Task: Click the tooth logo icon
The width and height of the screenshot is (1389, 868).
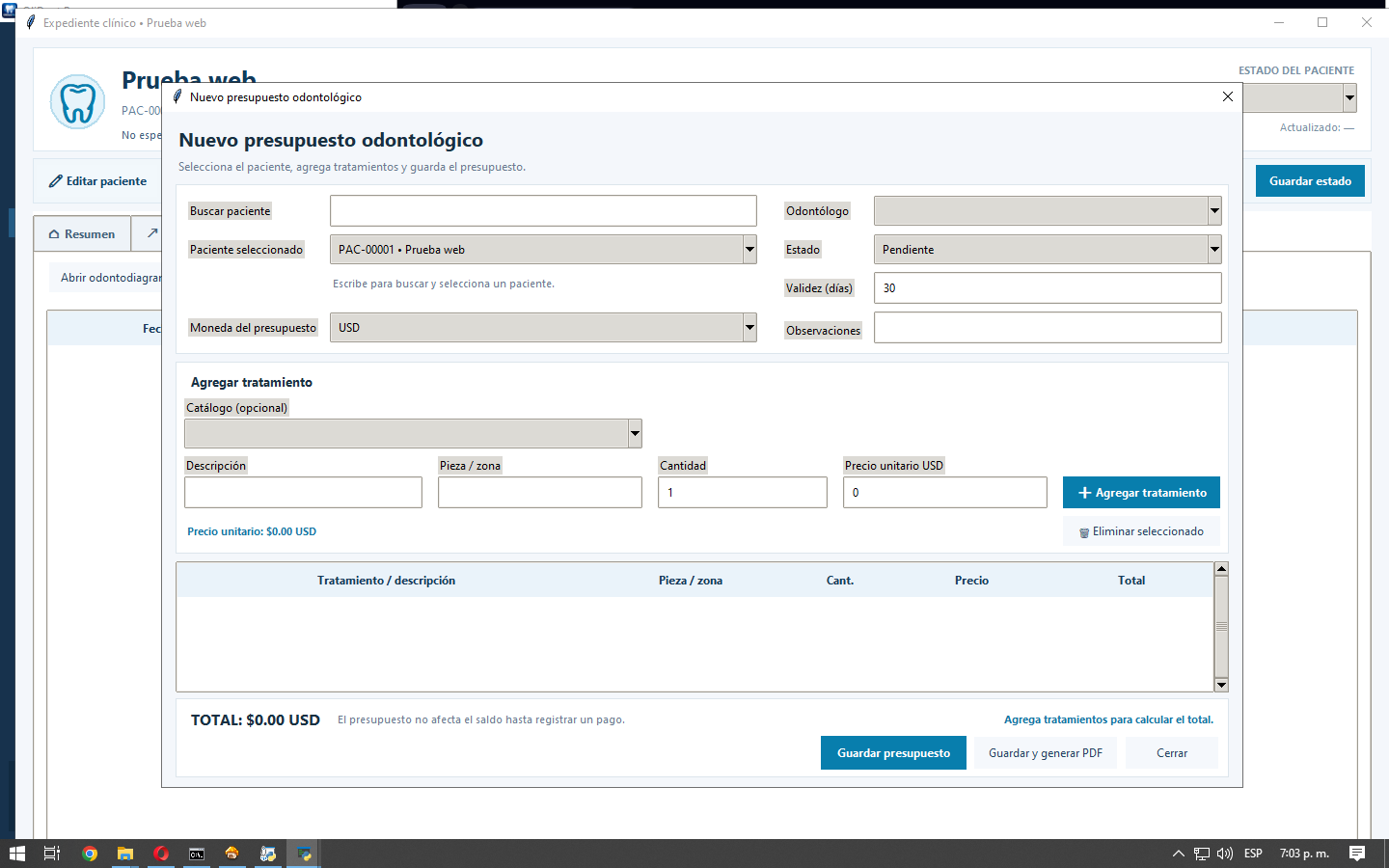Action: (x=77, y=102)
